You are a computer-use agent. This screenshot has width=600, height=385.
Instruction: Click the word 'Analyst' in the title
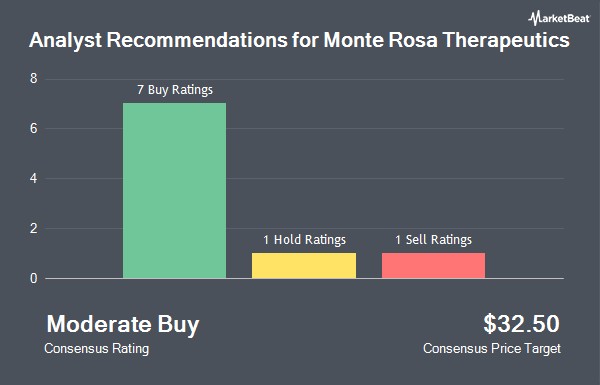pos(65,41)
